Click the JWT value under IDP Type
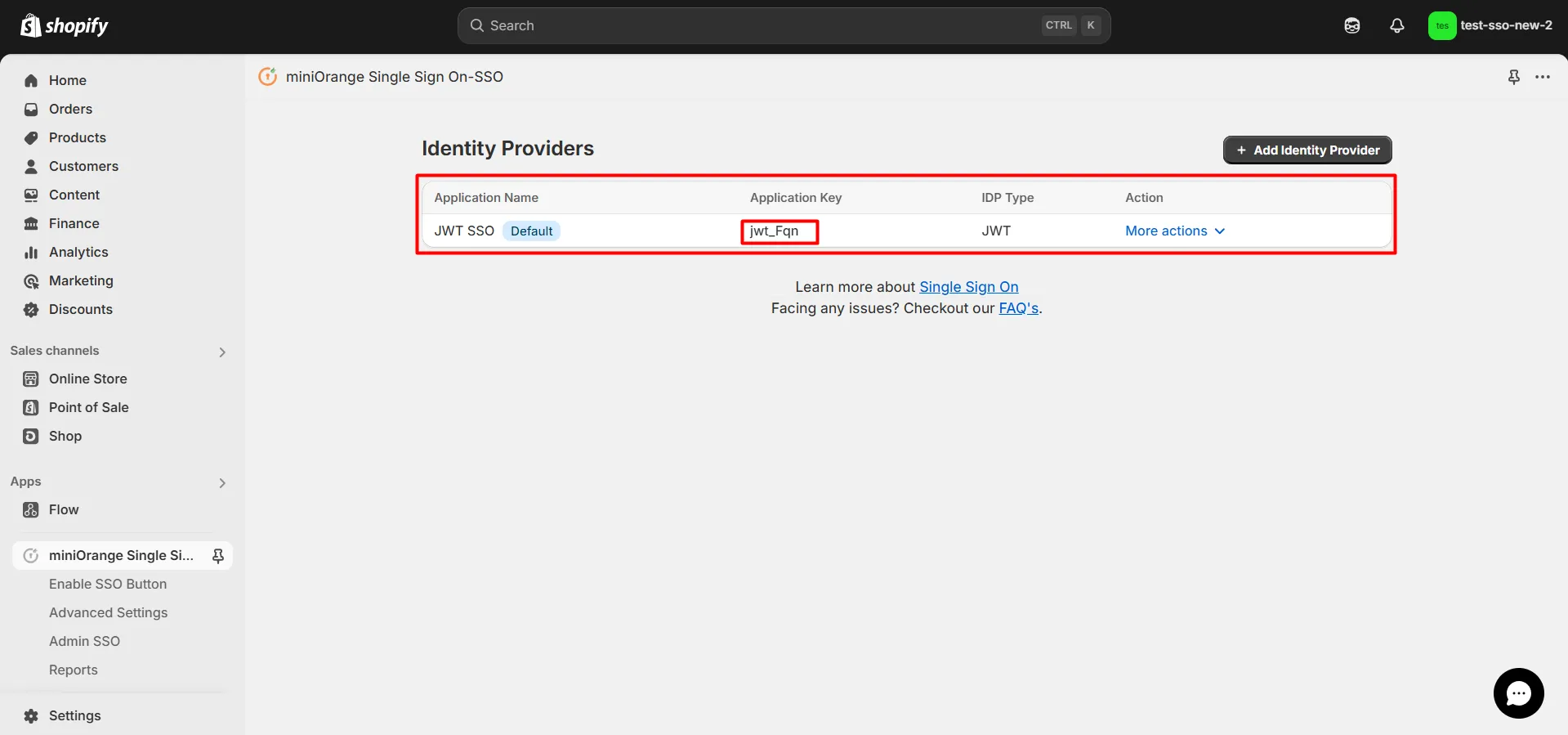The height and width of the screenshot is (735, 1568). click(x=996, y=231)
